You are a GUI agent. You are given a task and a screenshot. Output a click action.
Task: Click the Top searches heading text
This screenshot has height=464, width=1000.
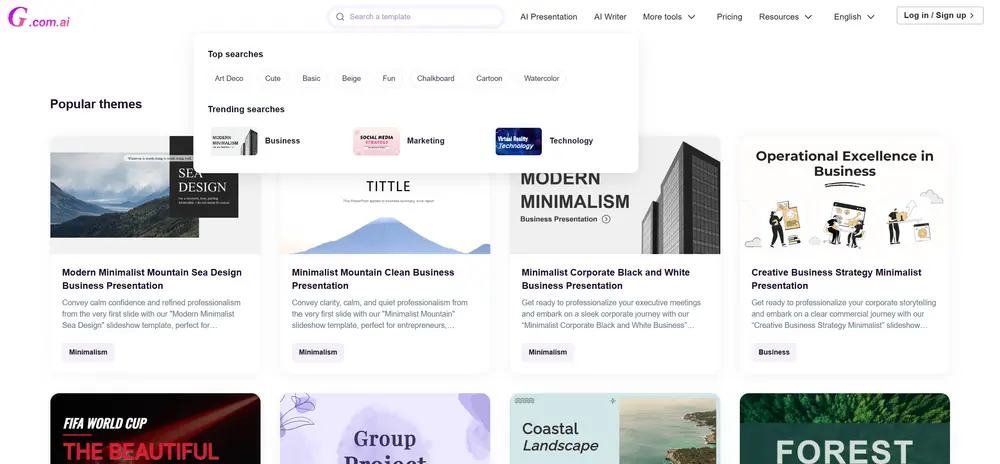235,54
